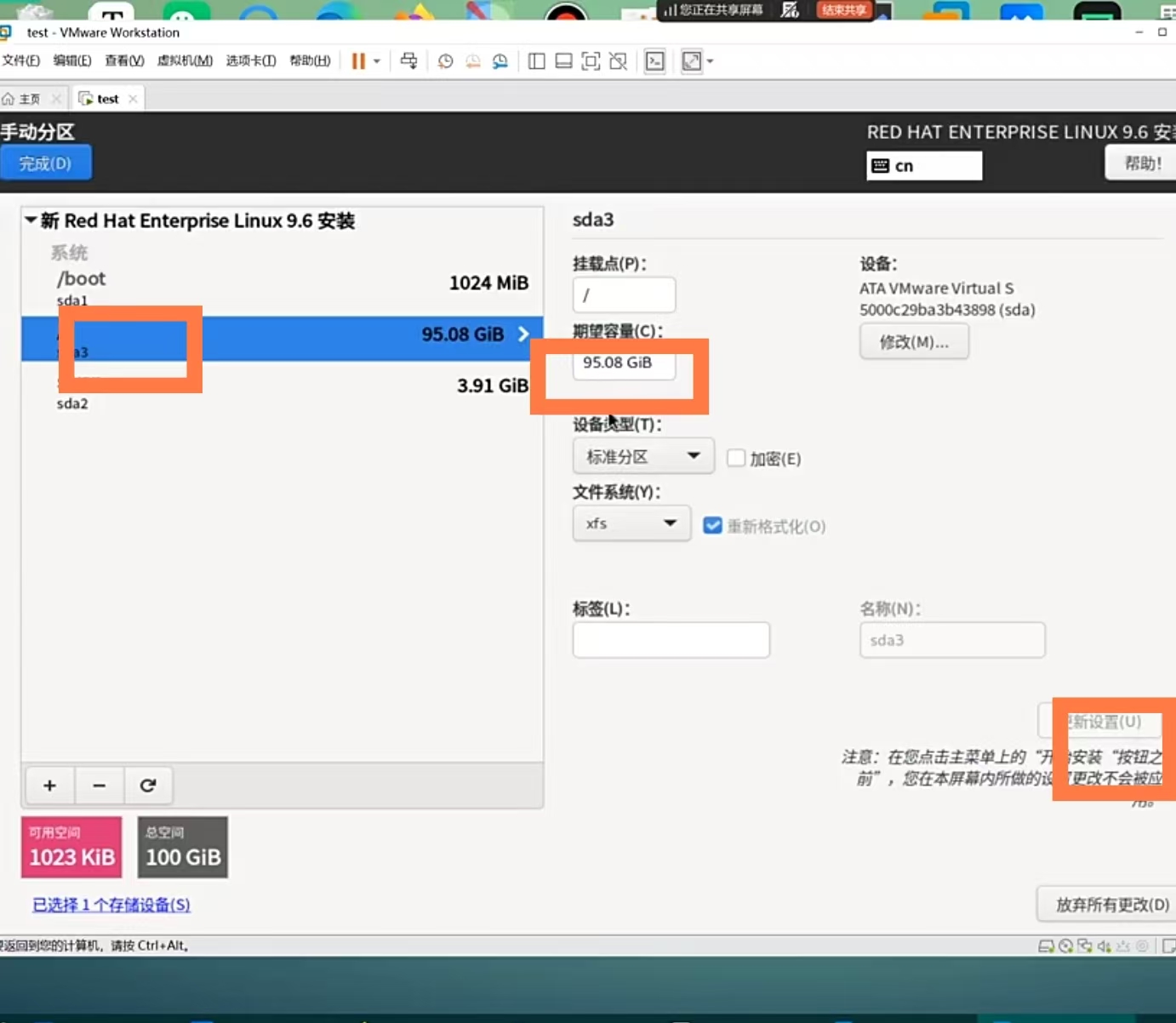The height and width of the screenshot is (1023, 1176).
Task: Click the CD/DVD drive status icon
Action: coord(1065,946)
